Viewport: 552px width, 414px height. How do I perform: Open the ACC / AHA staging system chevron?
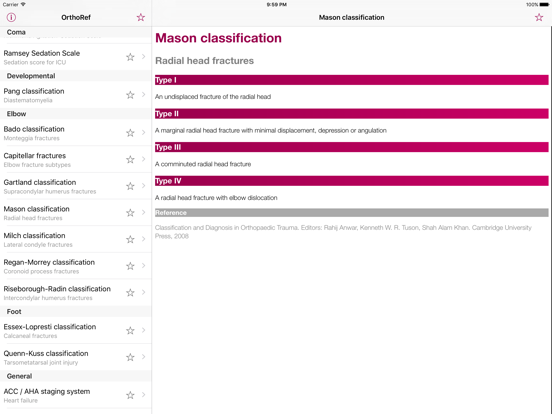[144, 394]
